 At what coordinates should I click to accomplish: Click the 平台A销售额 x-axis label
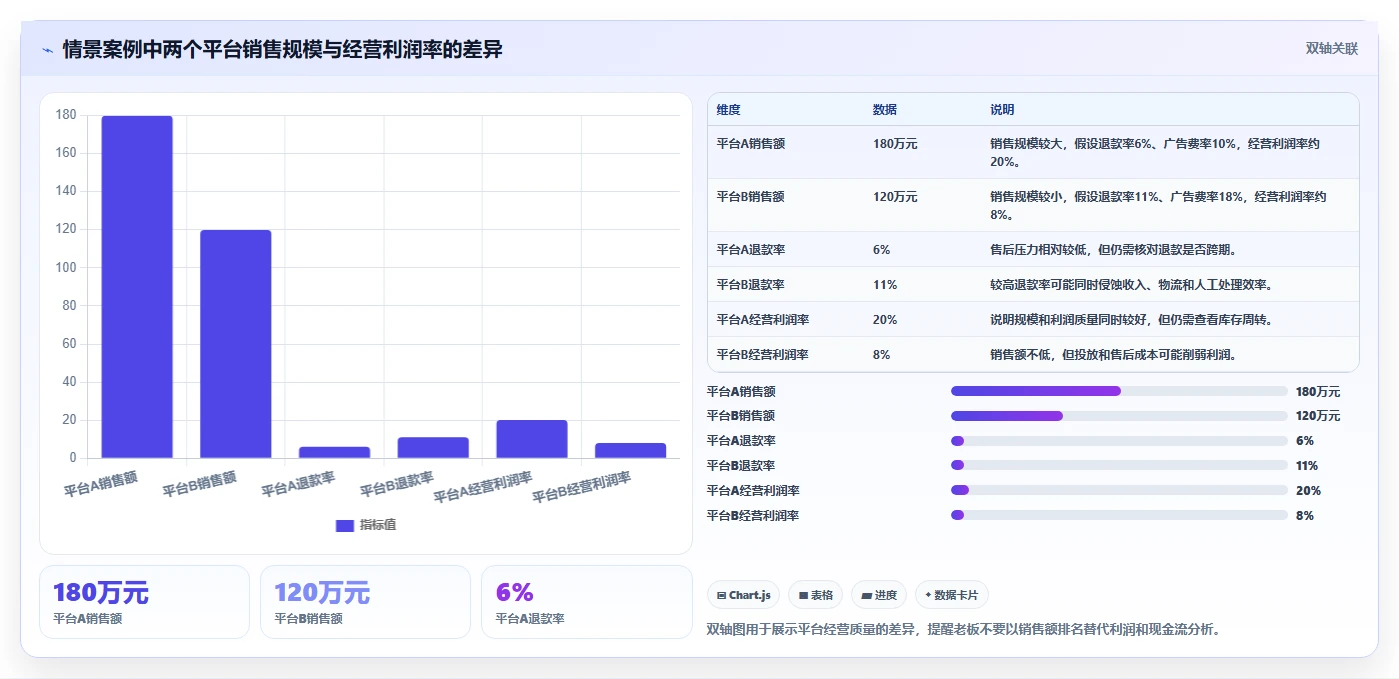101,484
